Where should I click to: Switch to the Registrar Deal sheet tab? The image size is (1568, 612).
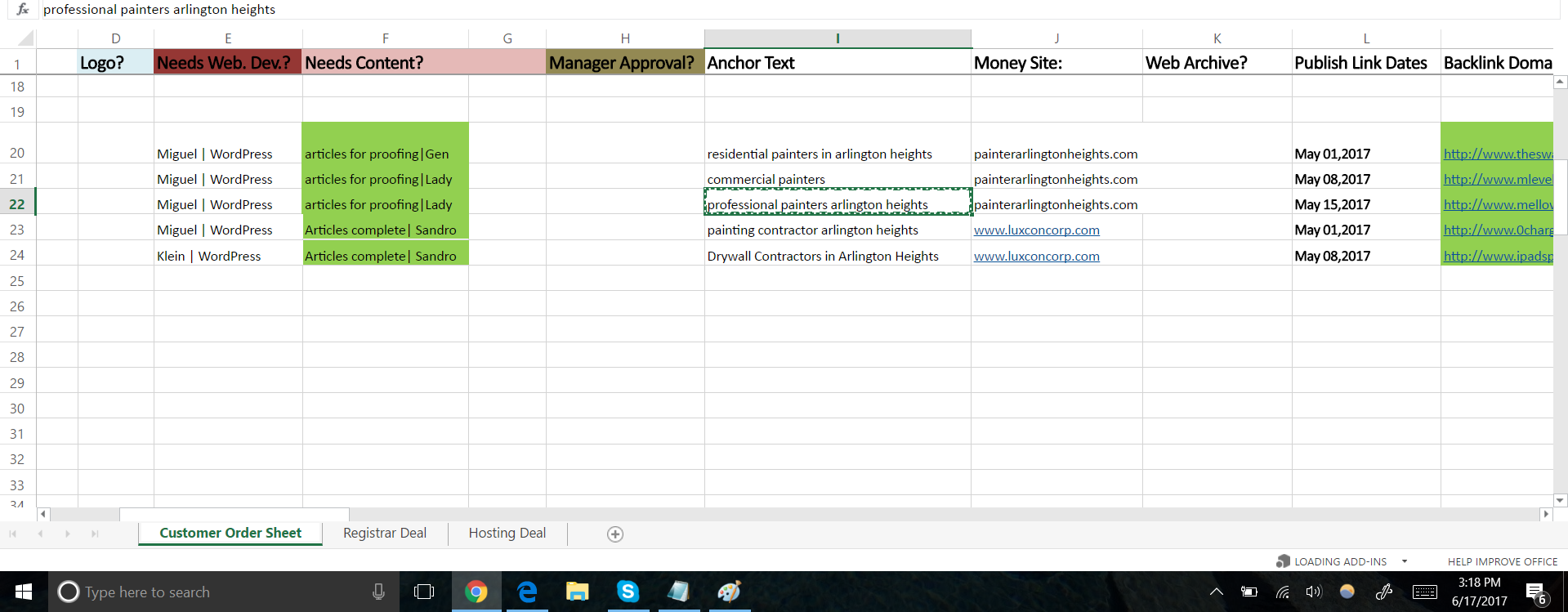tap(385, 533)
